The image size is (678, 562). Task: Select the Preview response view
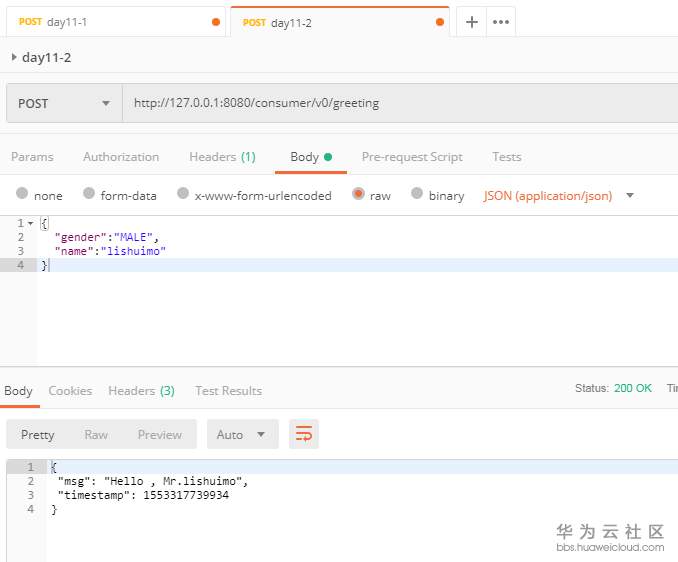click(x=160, y=434)
